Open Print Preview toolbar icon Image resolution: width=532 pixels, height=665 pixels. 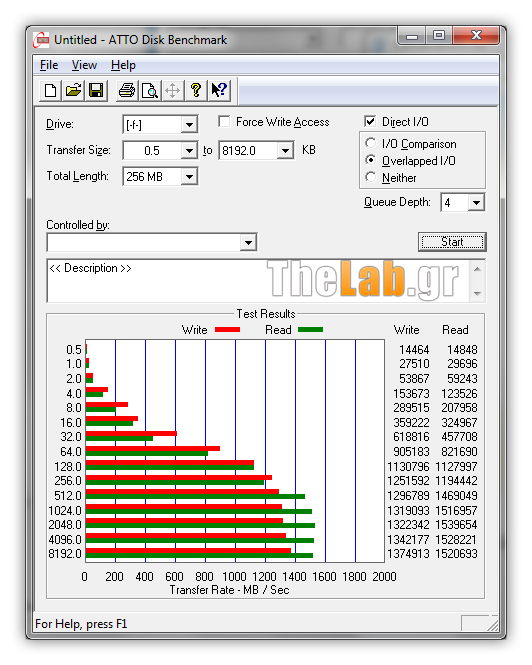150,90
